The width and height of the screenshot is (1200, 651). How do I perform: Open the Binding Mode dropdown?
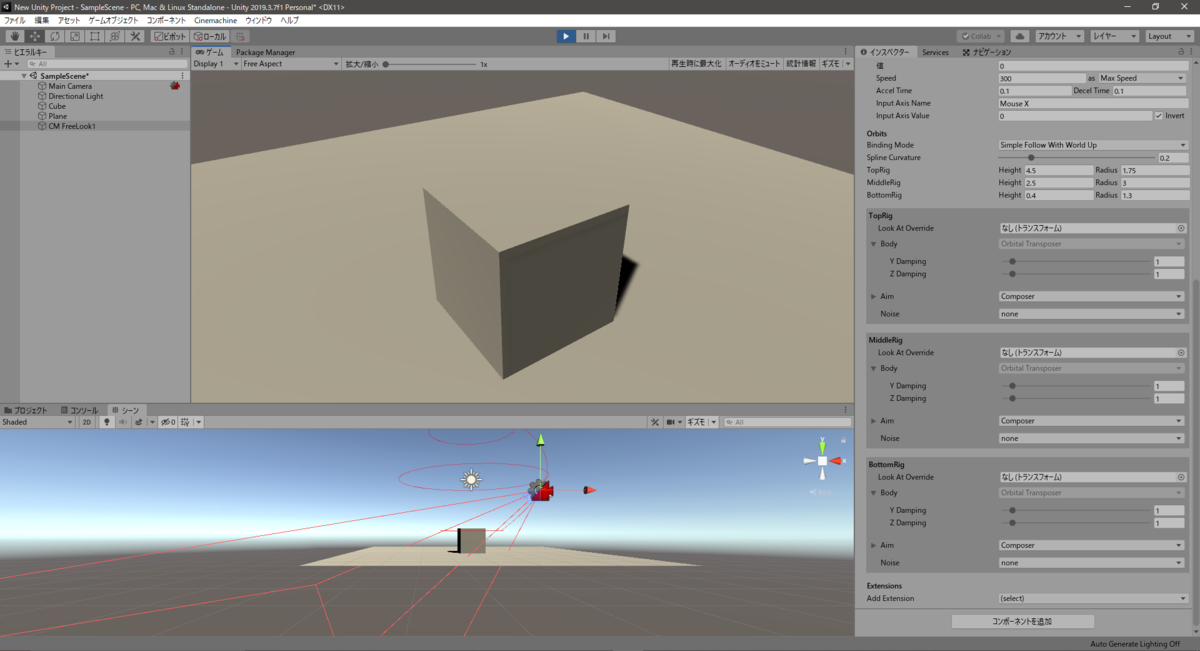point(1092,145)
